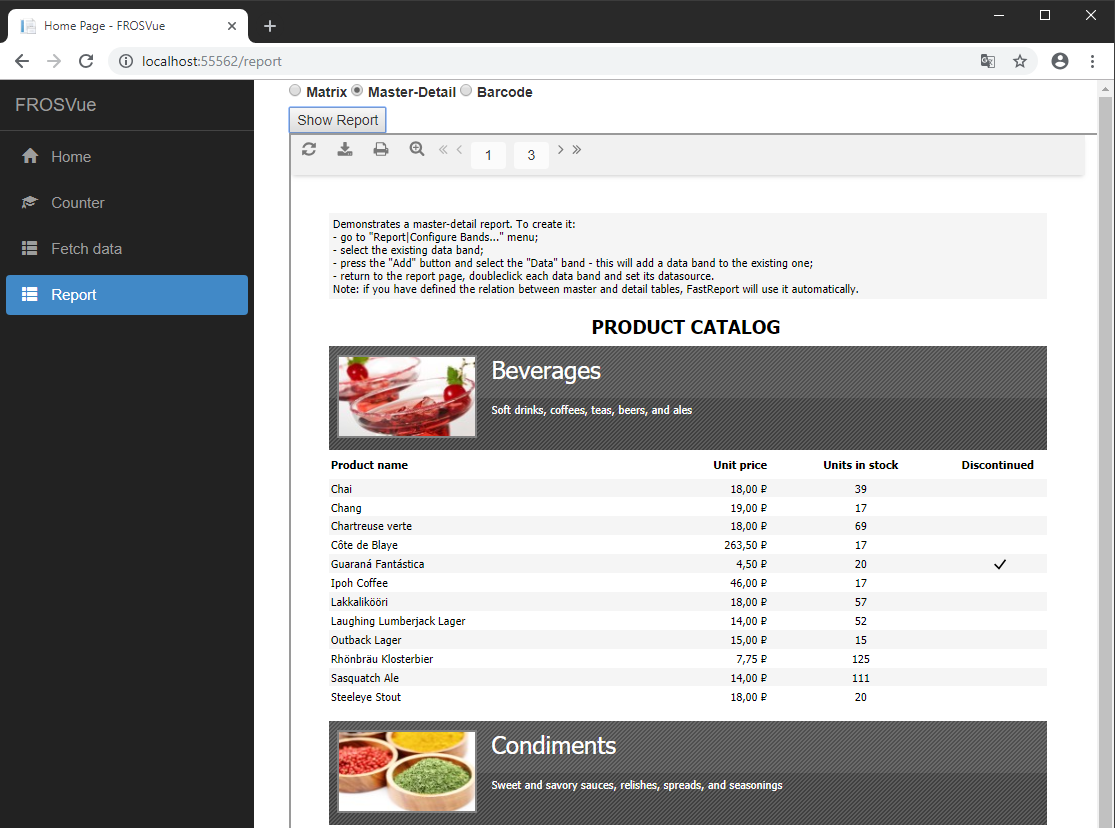The width and height of the screenshot is (1115, 828).
Task: Open Chrome's three-dot menu
Action: 1092,61
